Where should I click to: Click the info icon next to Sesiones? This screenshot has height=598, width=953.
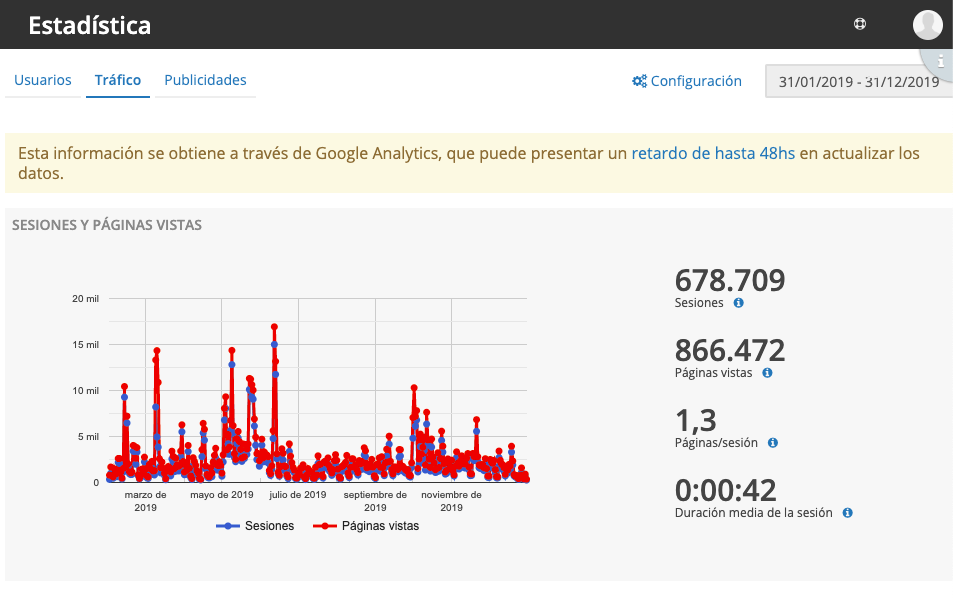(x=738, y=303)
